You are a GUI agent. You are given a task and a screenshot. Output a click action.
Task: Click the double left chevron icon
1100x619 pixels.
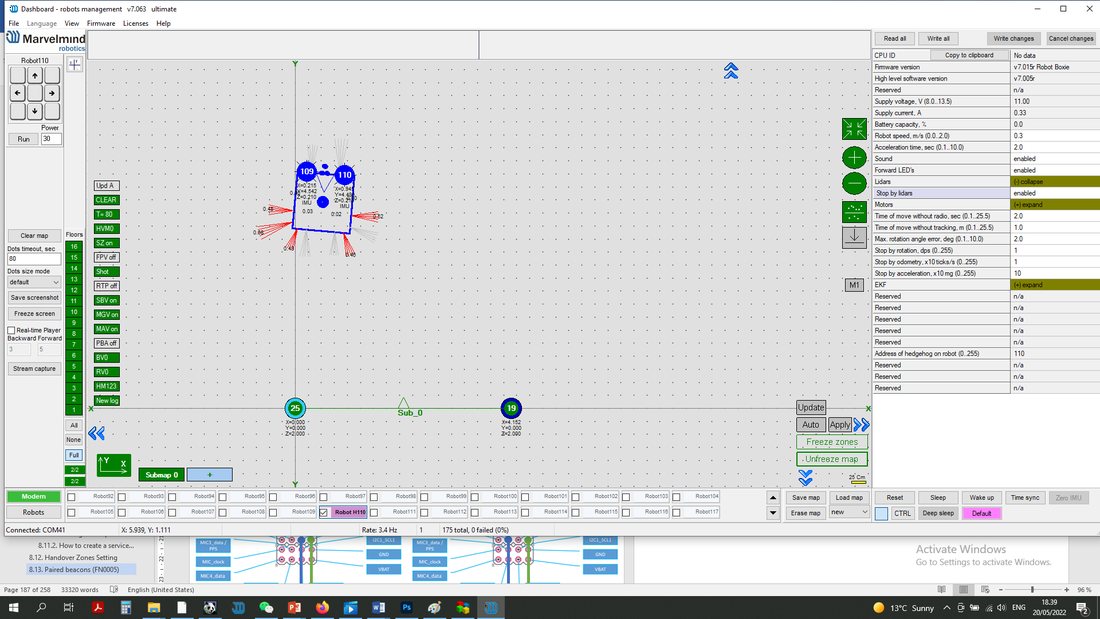(96, 433)
